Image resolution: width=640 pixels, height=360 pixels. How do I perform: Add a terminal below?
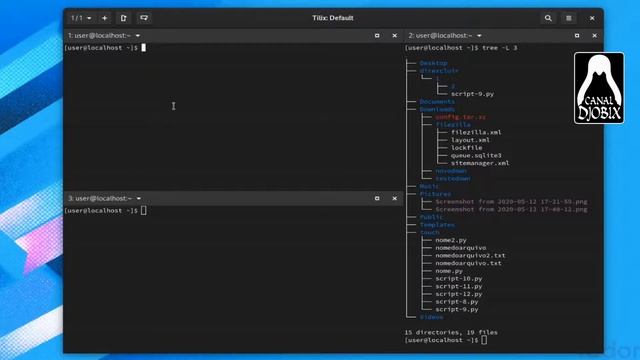pos(144,18)
